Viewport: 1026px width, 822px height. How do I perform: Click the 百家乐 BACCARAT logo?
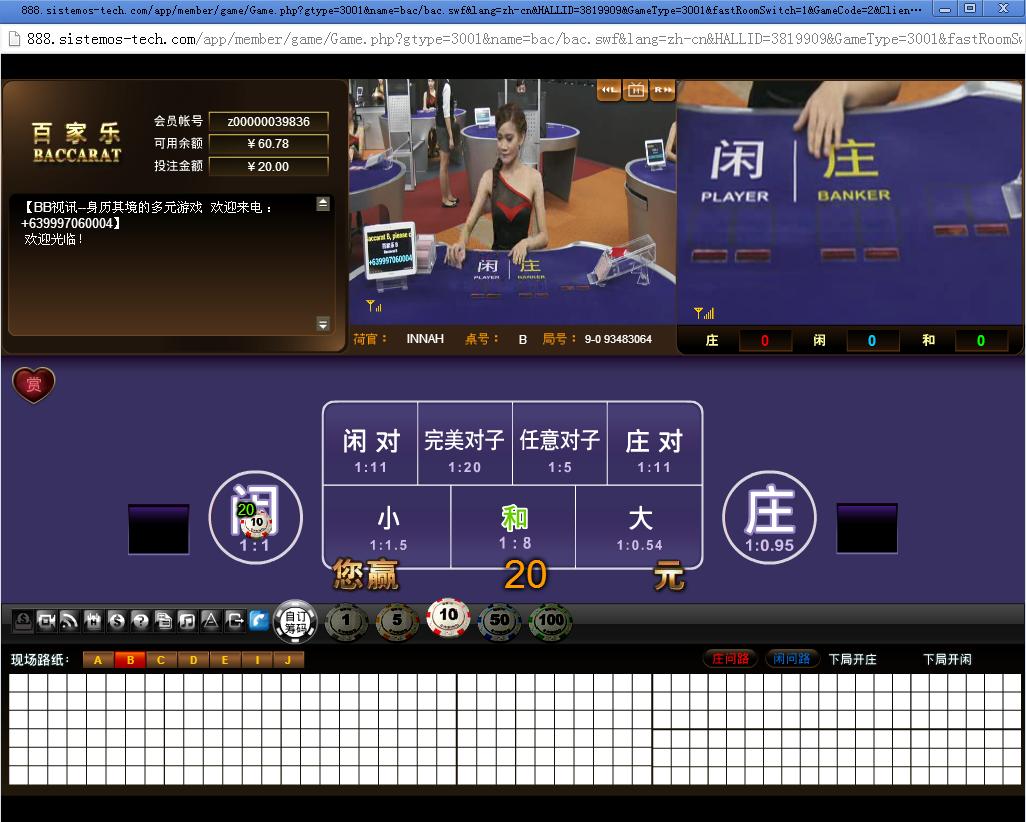pos(77,142)
